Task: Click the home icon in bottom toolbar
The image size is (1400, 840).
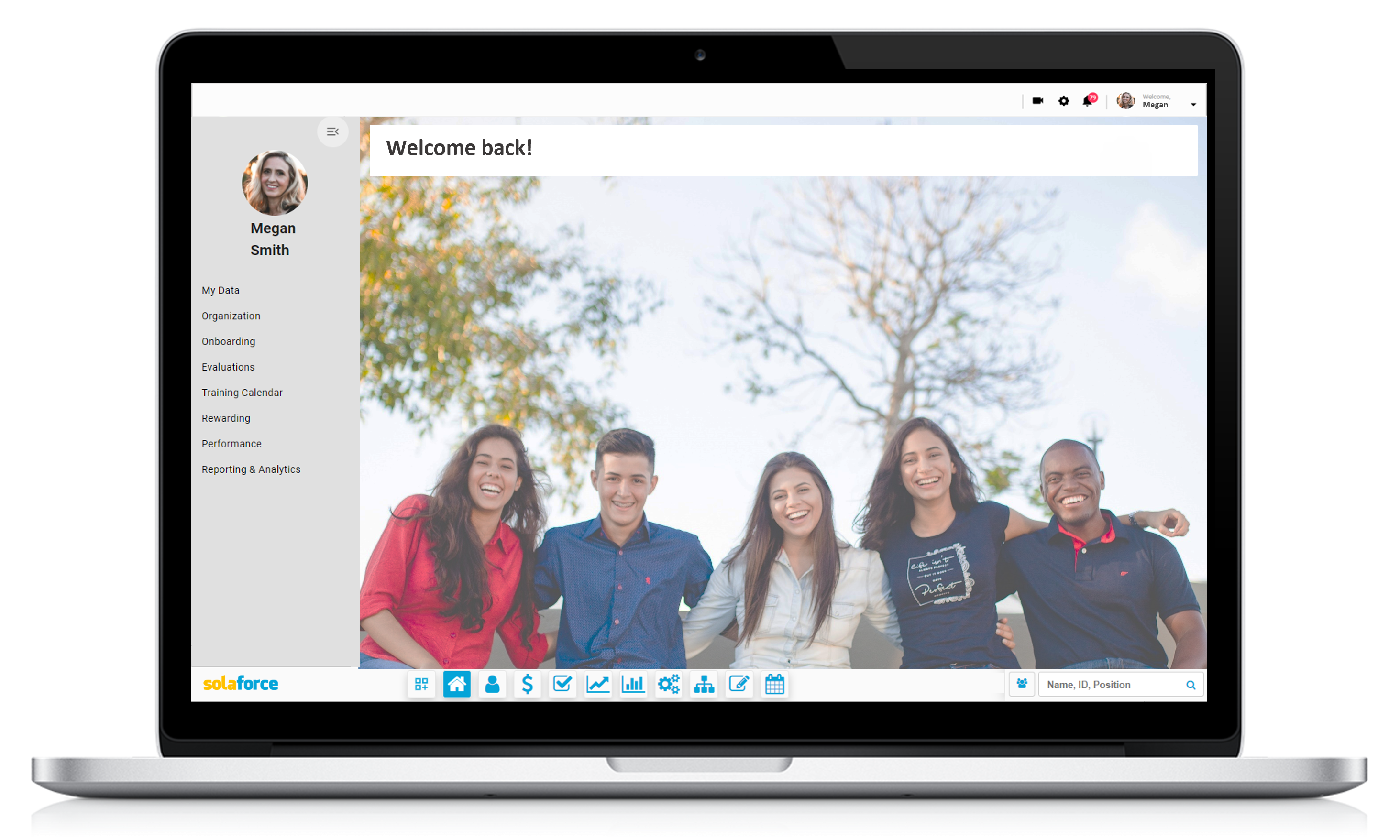Action: 457,685
